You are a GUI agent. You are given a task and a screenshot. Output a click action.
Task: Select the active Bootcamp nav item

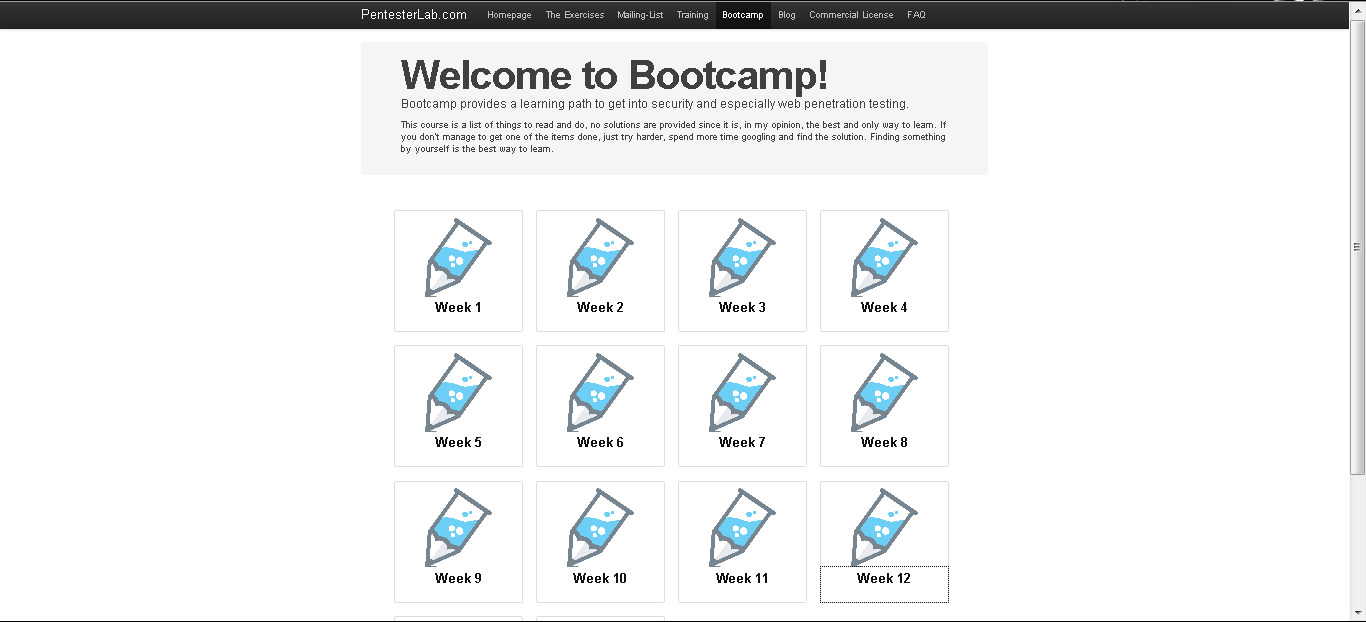[743, 15]
